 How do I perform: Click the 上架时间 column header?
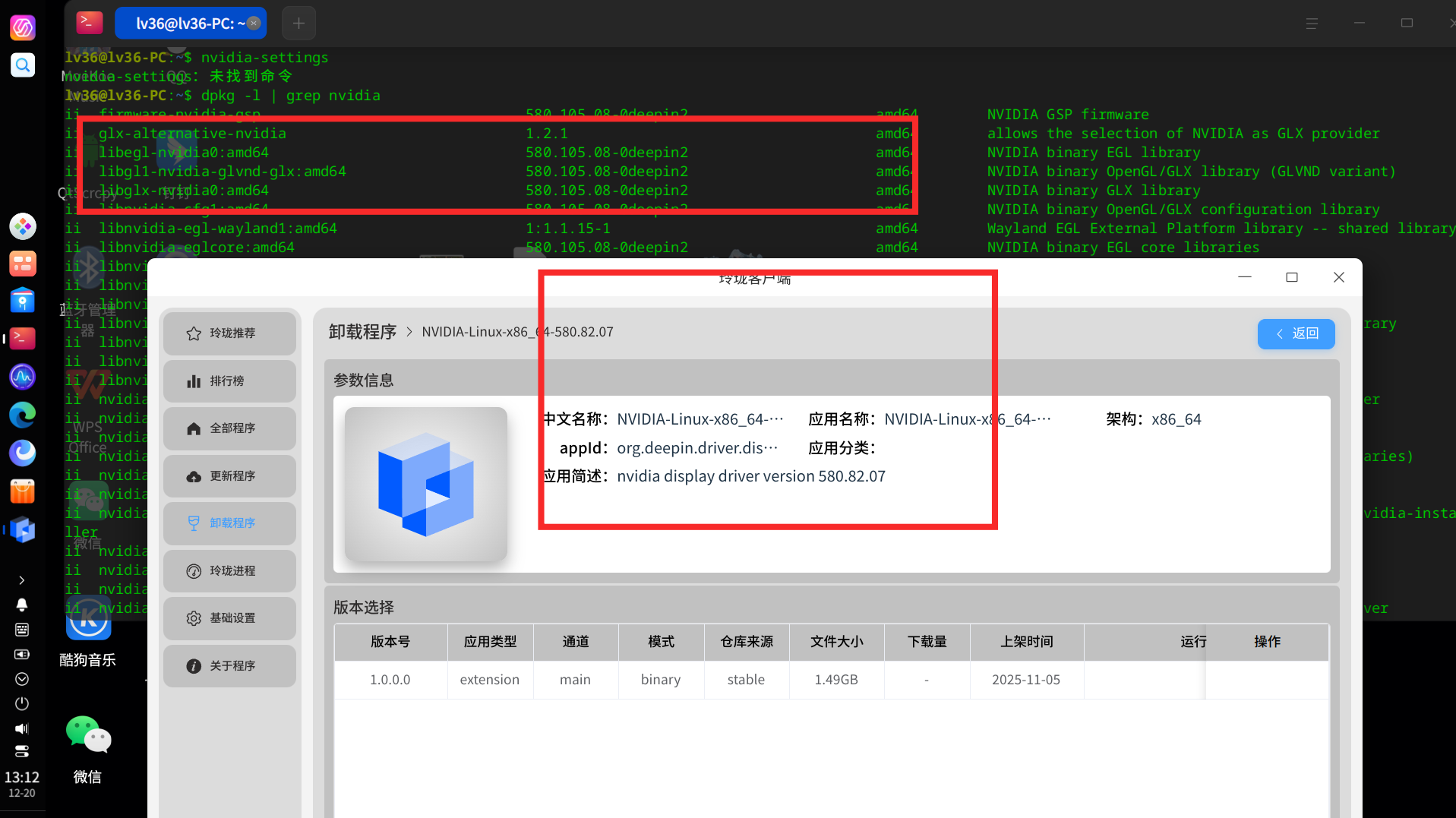pos(1026,642)
